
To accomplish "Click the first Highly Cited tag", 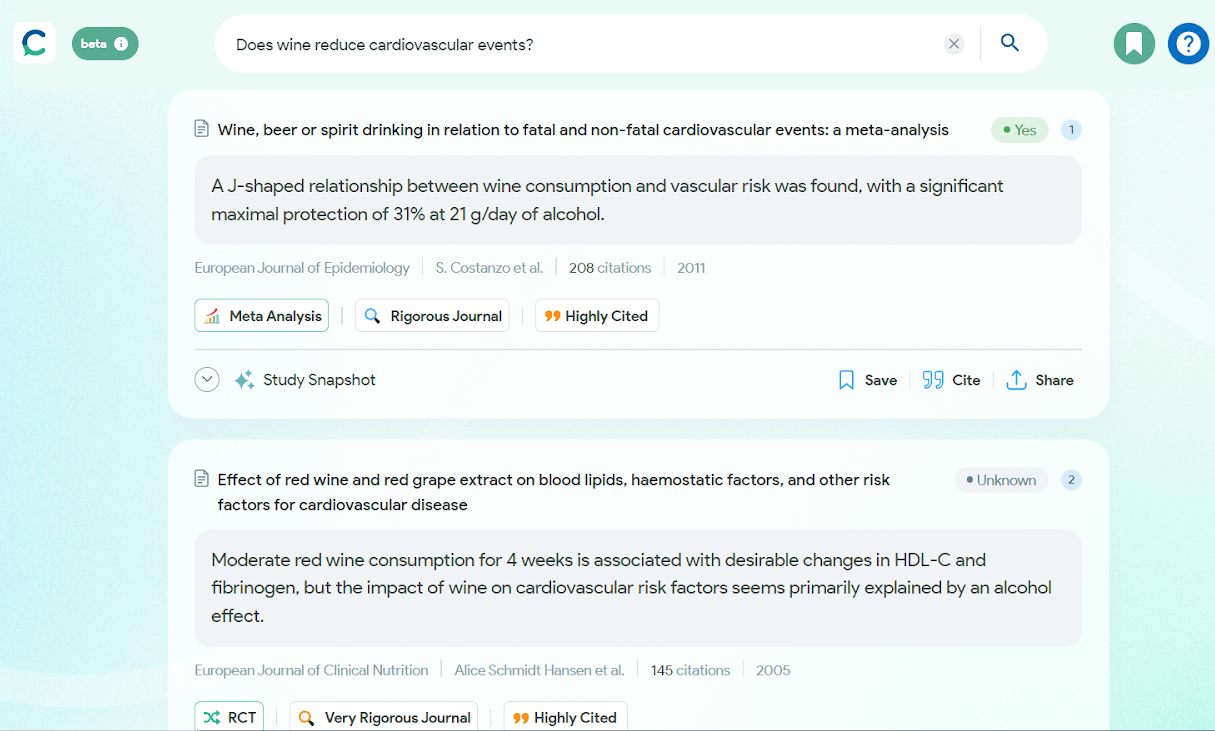I will pyautogui.click(x=596, y=316).
